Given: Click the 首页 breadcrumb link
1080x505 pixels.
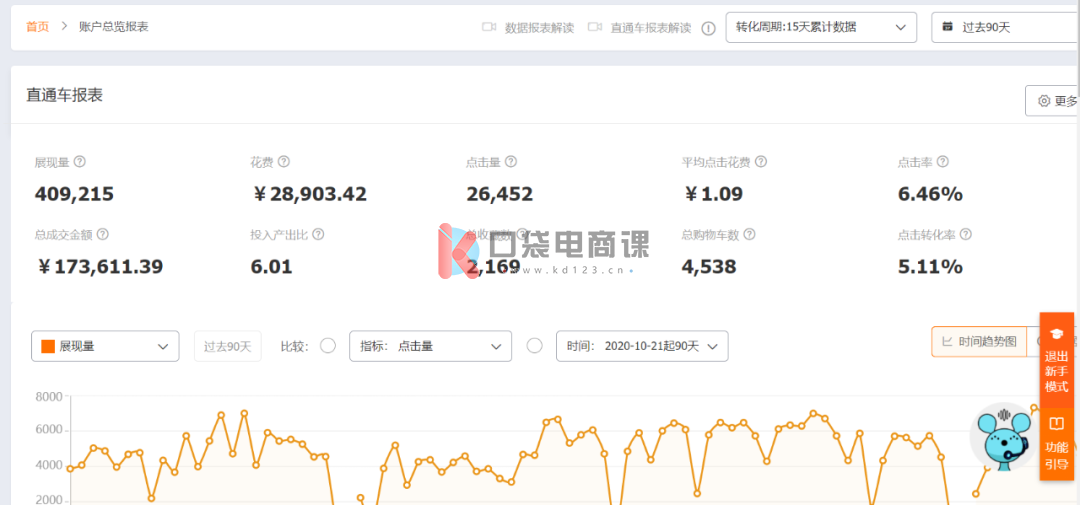Looking at the screenshot, I should (x=38, y=27).
